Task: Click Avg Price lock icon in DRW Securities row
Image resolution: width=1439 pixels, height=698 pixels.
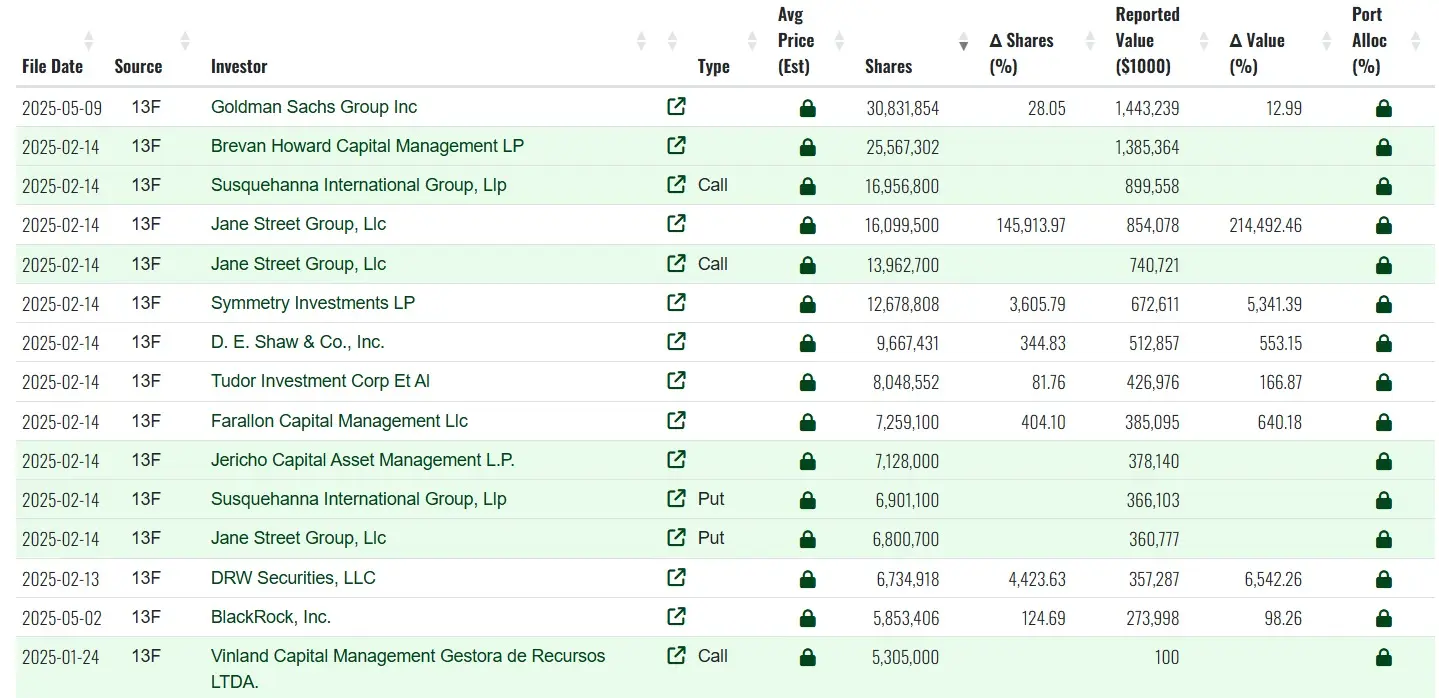Action: [x=808, y=579]
